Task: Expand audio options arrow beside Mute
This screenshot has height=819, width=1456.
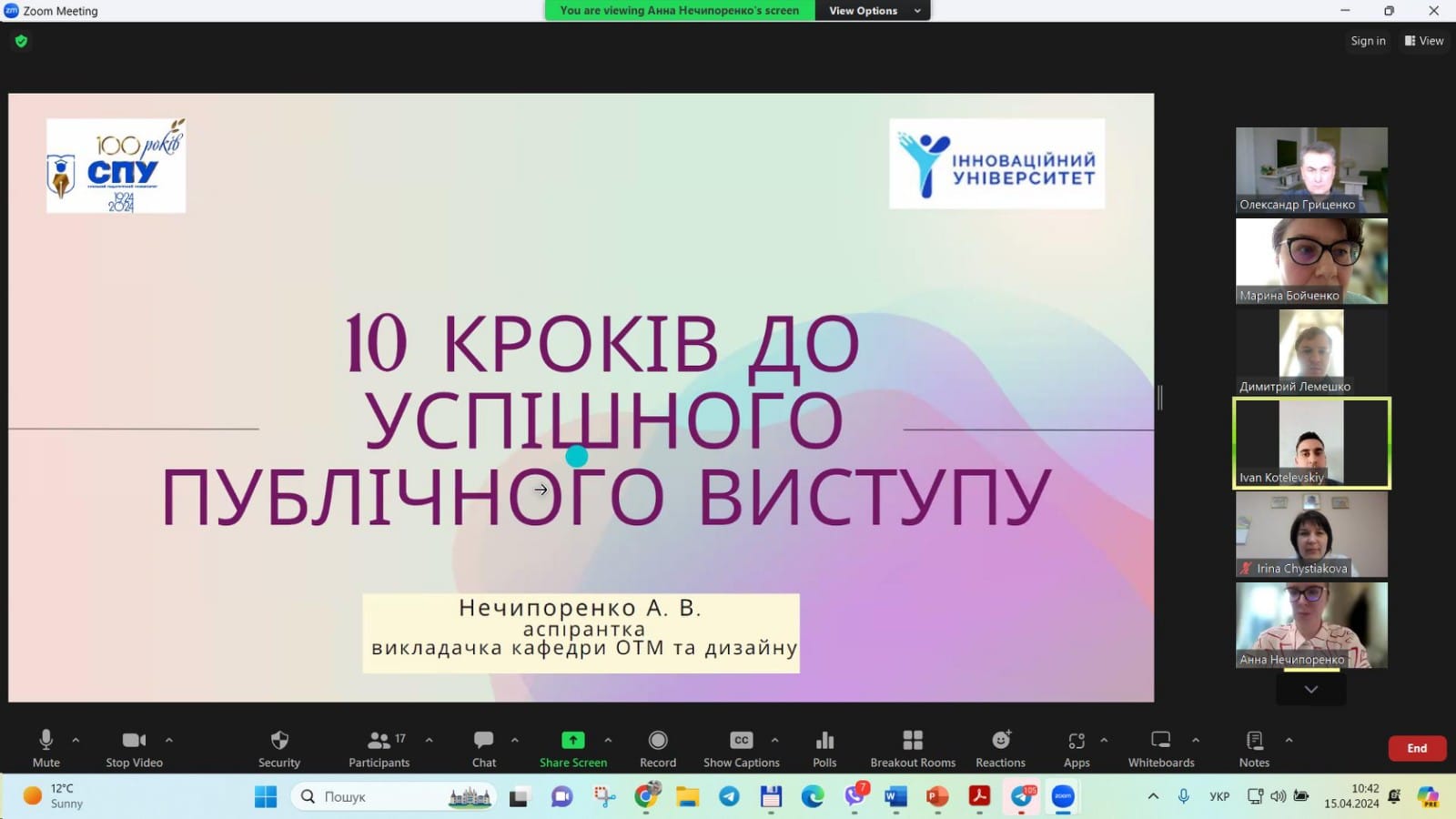Action: coord(76,740)
